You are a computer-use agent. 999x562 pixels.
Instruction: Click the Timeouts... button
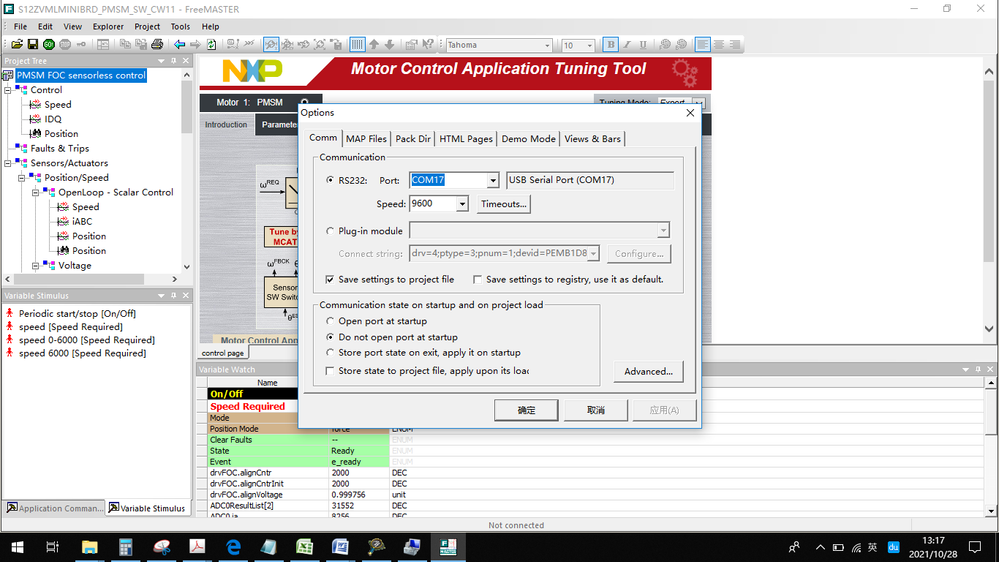[503, 204]
